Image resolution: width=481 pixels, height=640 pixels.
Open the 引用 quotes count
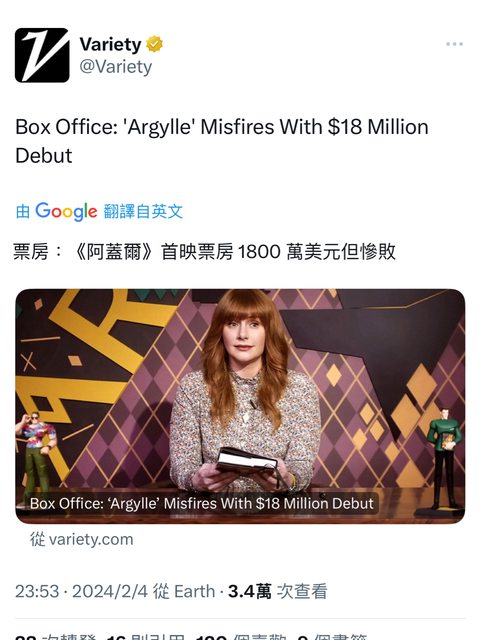pos(146,637)
